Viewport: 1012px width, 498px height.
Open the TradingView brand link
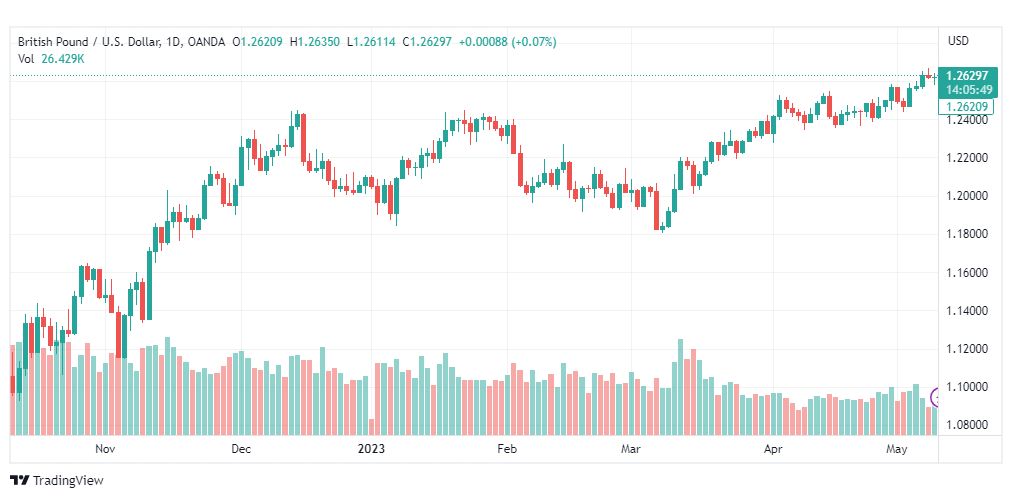point(57,480)
